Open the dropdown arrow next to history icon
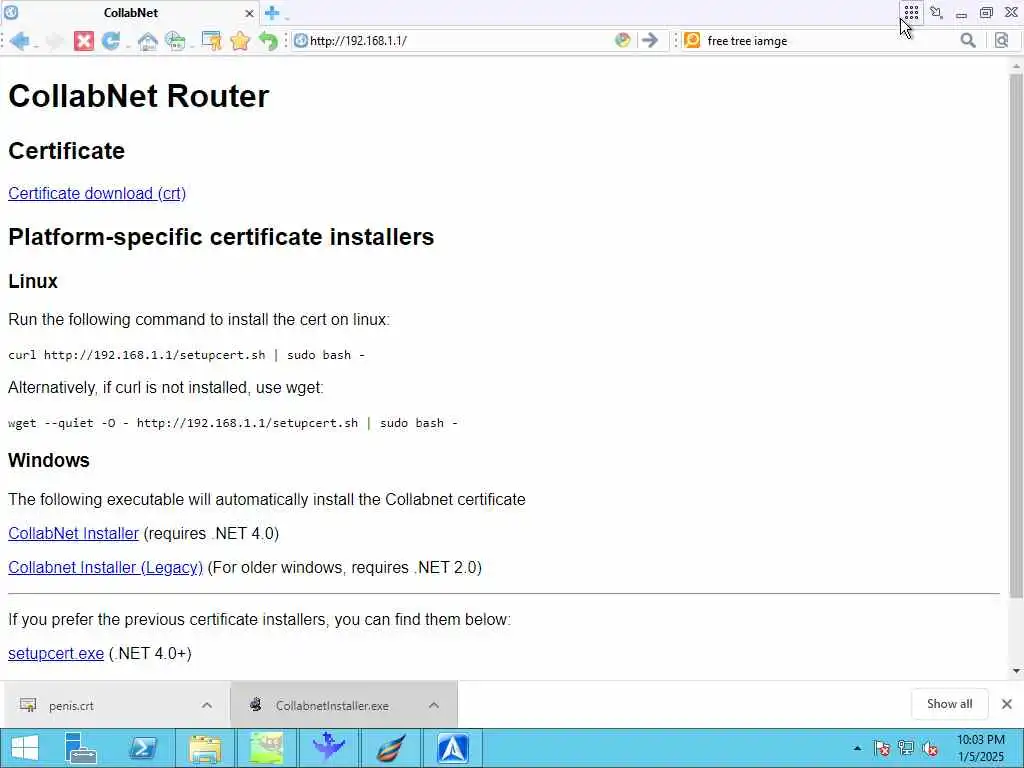 (x=192, y=46)
